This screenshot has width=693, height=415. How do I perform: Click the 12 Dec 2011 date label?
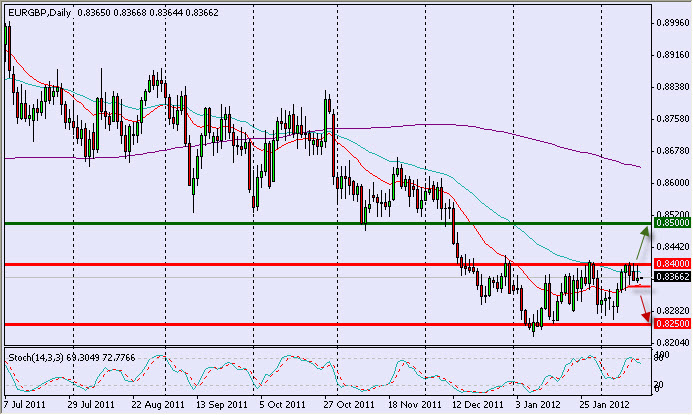click(475, 407)
